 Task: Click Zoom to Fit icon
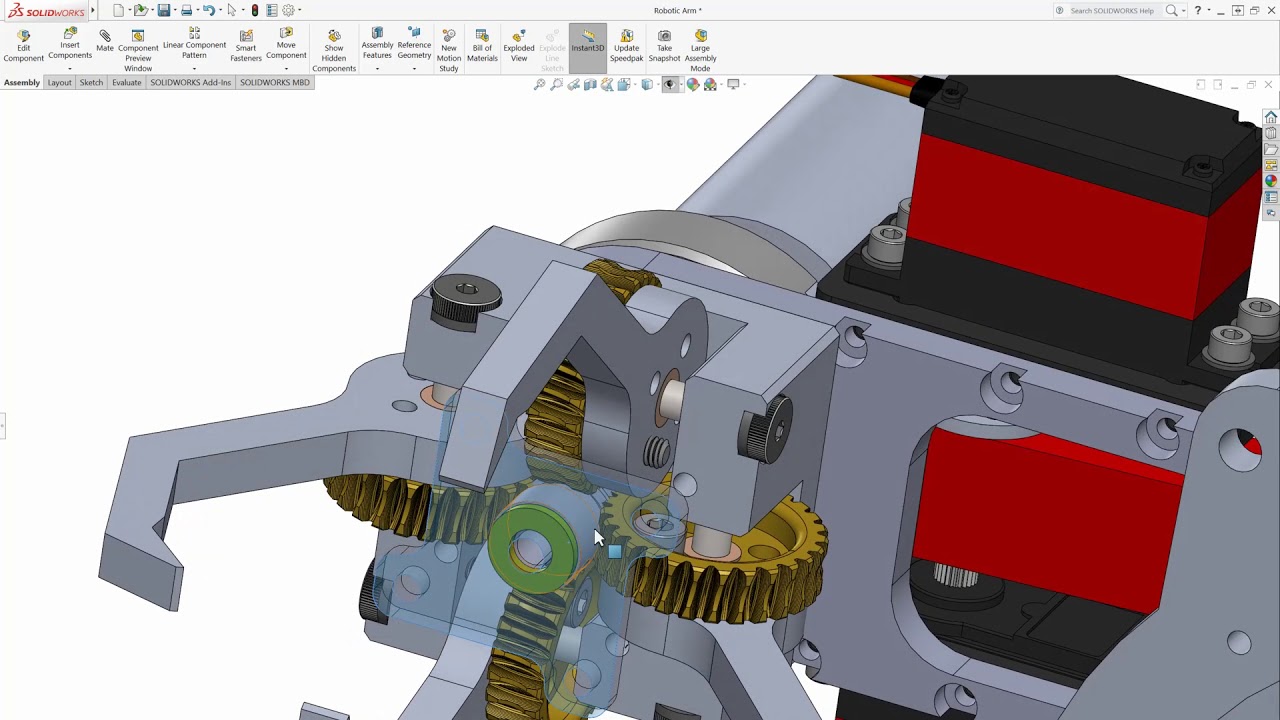540,85
